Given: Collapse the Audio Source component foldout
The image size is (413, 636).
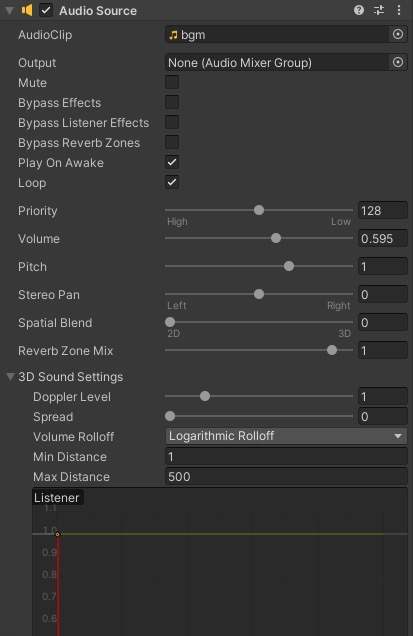Looking at the screenshot, I should click(9, 11).
